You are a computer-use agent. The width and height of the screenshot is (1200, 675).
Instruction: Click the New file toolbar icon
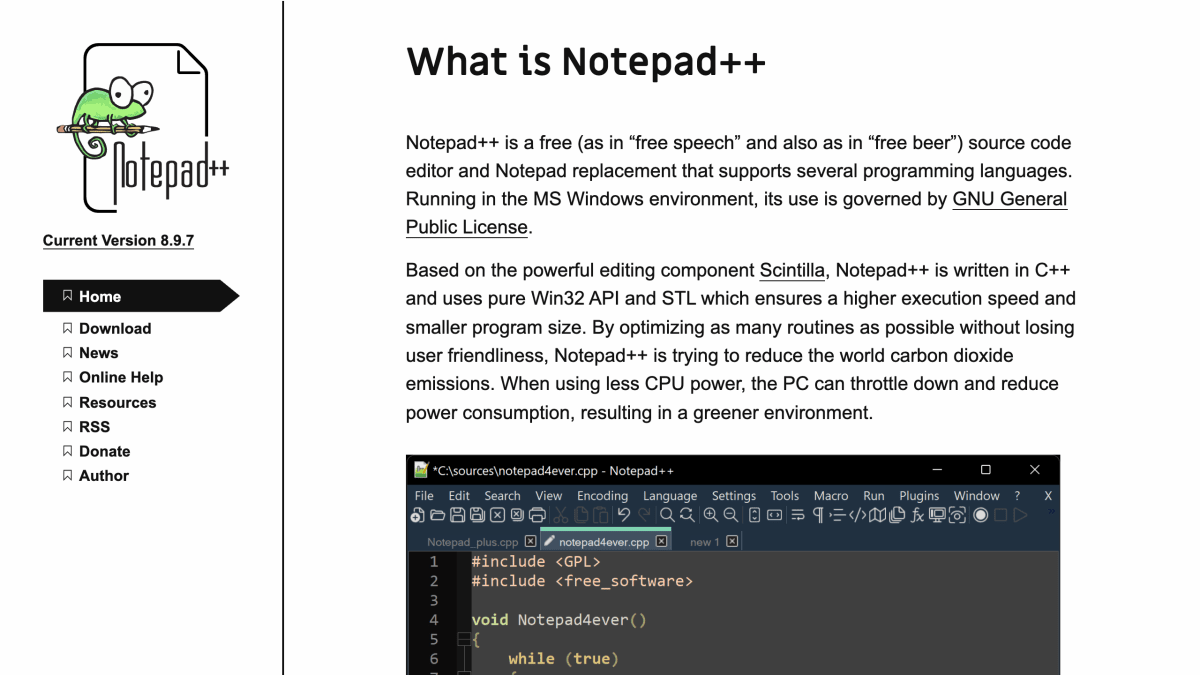[x=417, y=515]
